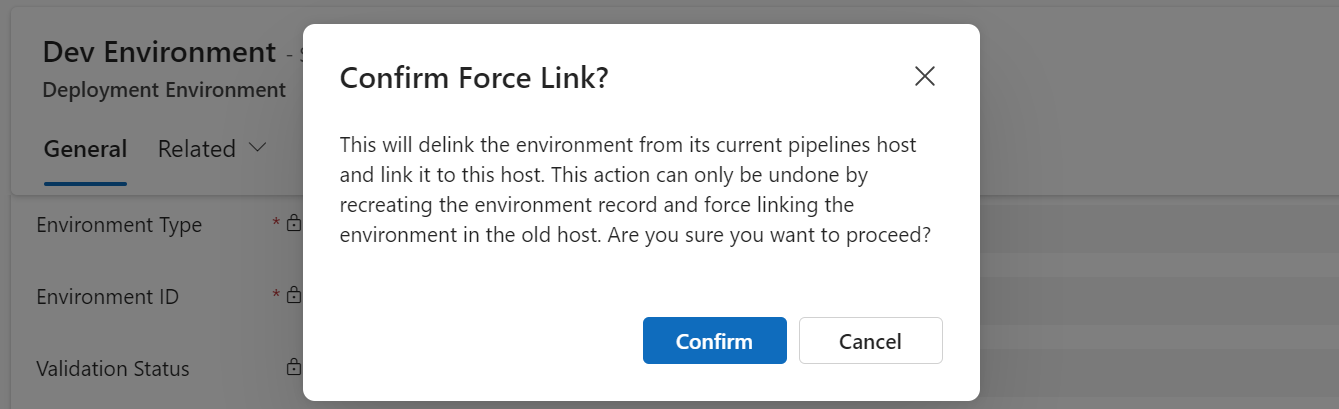Expand the Related dropdown chevron
This screenshot has height=409, width=1339.
pyautogui.click(x=257, y=148)
